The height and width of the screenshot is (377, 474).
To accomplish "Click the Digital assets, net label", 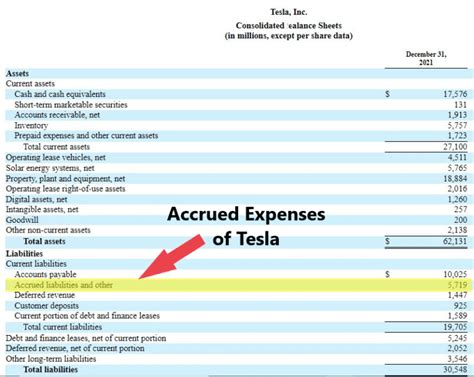I will pyautogui.click(x=36, y=200).
